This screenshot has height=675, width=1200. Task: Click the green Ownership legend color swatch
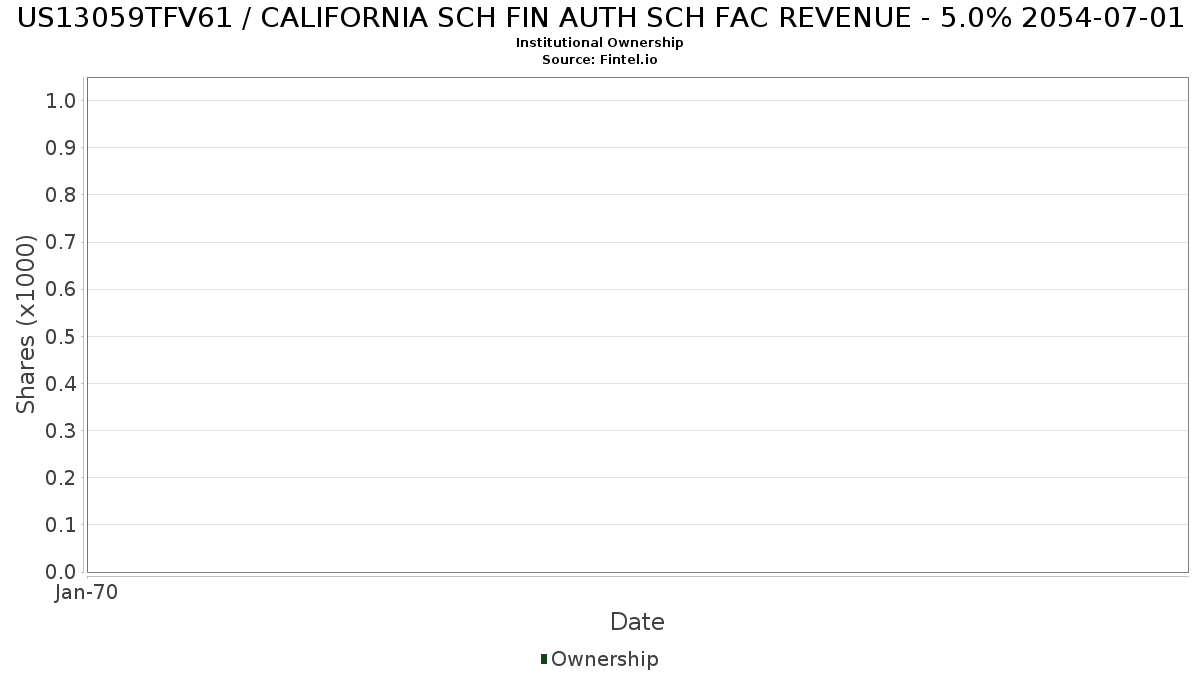point(544,659)
